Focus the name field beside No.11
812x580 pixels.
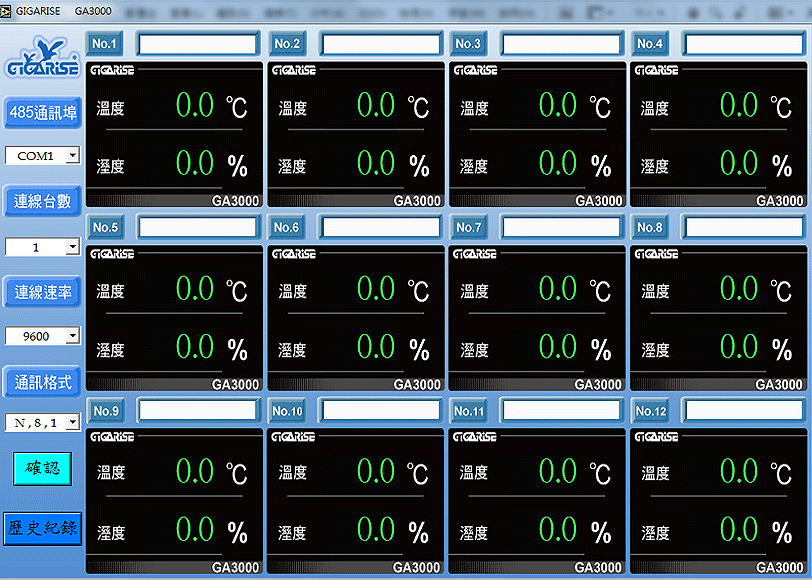(x=561, y=410)
